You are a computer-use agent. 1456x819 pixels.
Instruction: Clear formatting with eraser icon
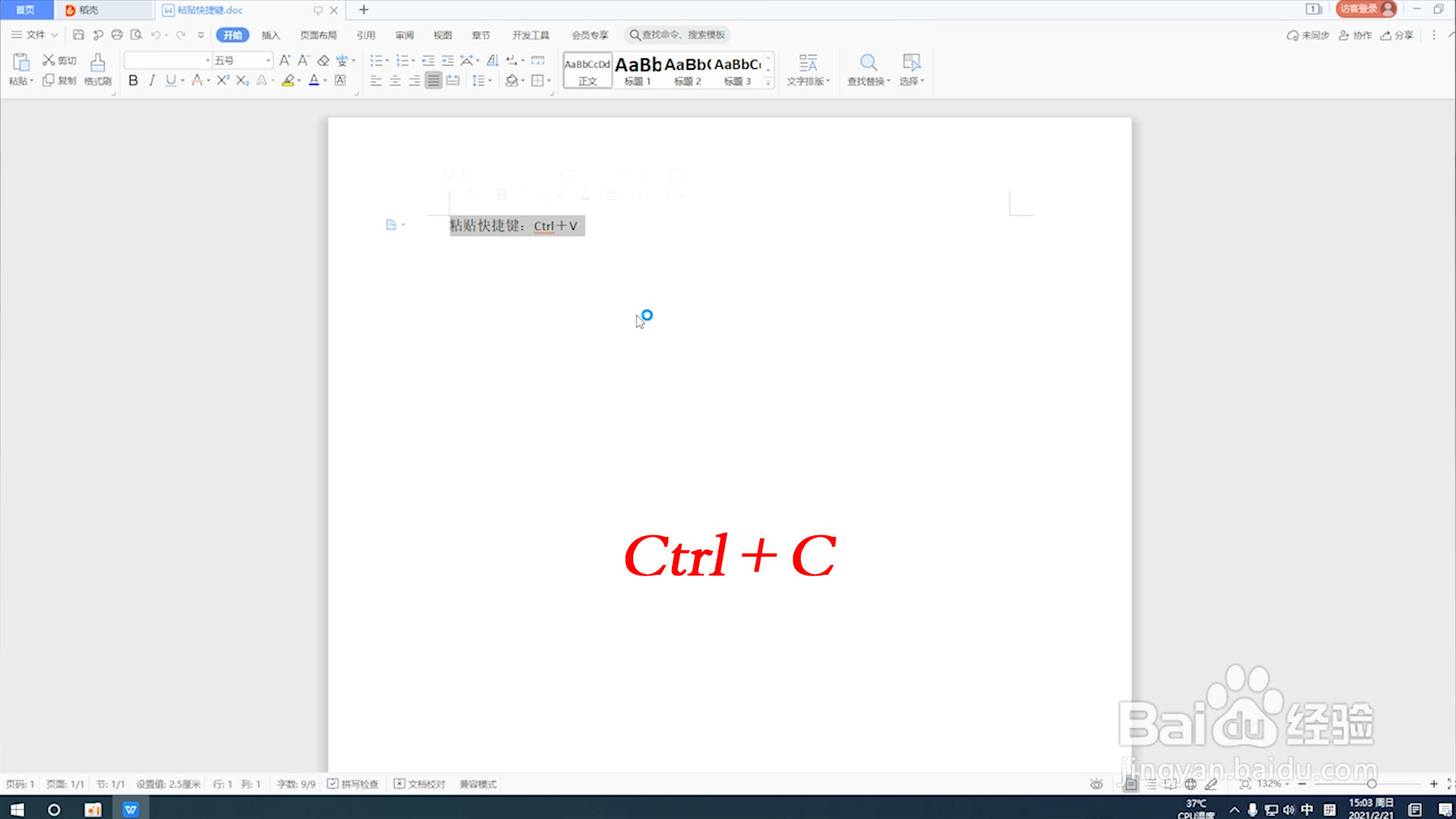(324, 60)
